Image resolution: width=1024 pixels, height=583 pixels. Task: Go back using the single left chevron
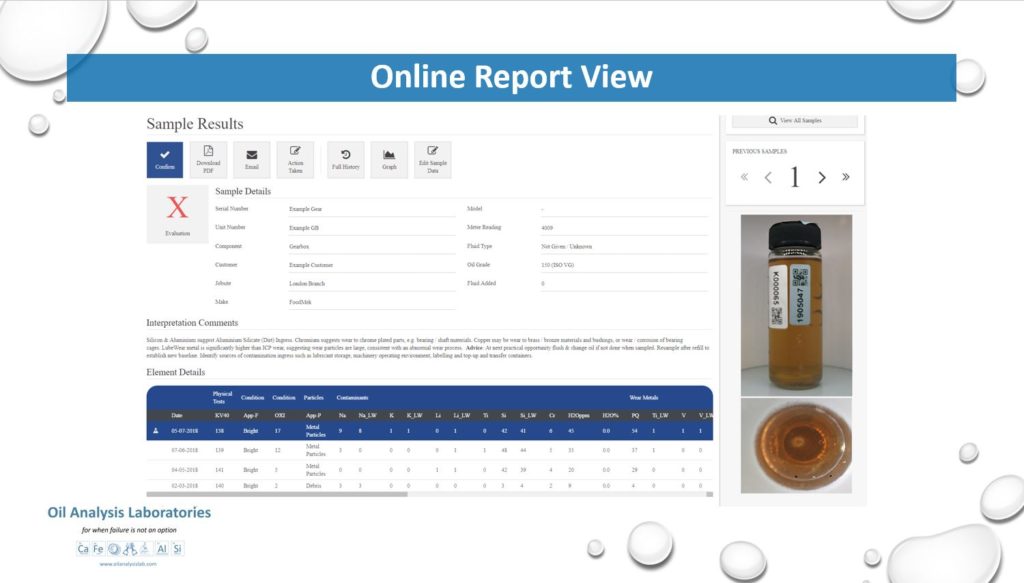768,176
